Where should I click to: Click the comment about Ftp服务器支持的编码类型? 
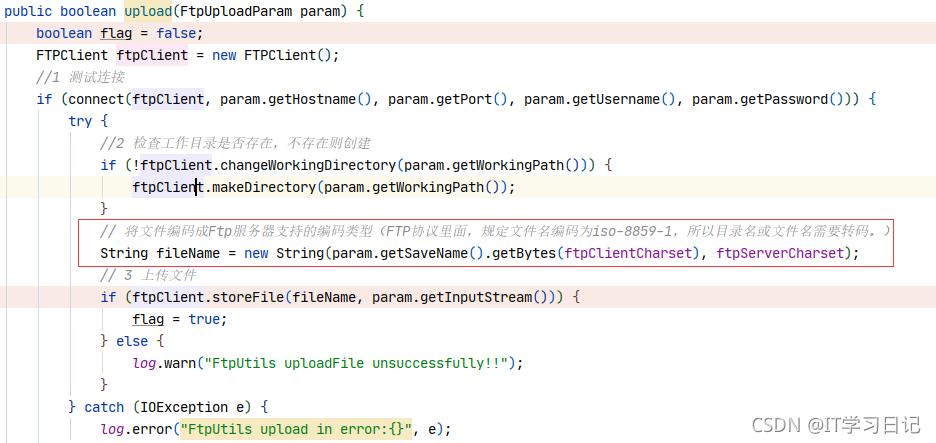click(x=497, y=231)
